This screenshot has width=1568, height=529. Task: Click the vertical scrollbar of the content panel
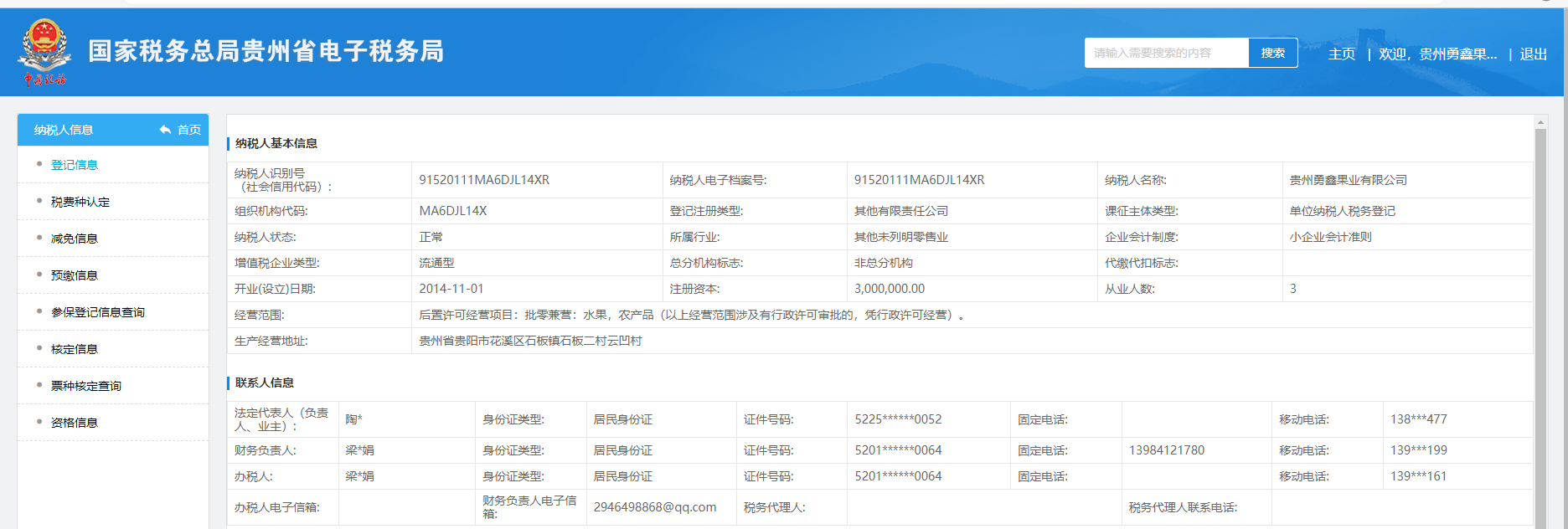click(x=1540, y=326)
